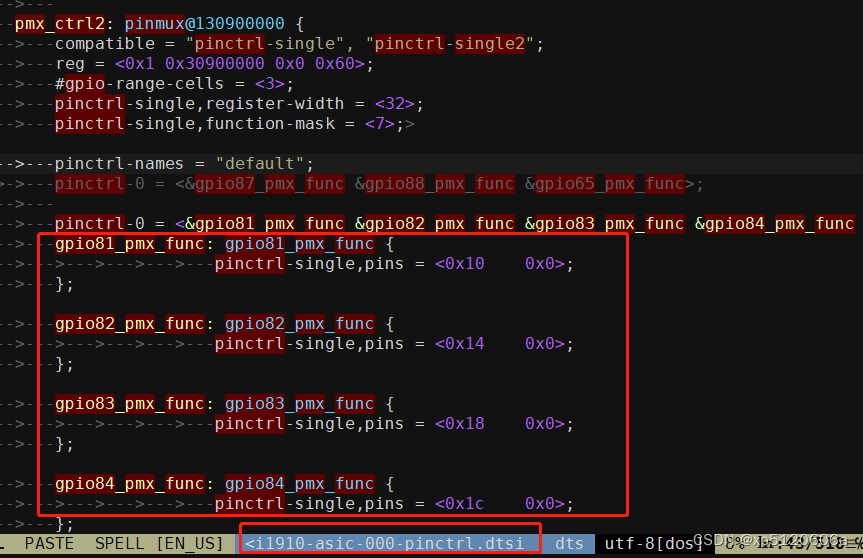Click the gpio81_pmx_func node definition label
This screenshot has height=558, width=863.
129,244
